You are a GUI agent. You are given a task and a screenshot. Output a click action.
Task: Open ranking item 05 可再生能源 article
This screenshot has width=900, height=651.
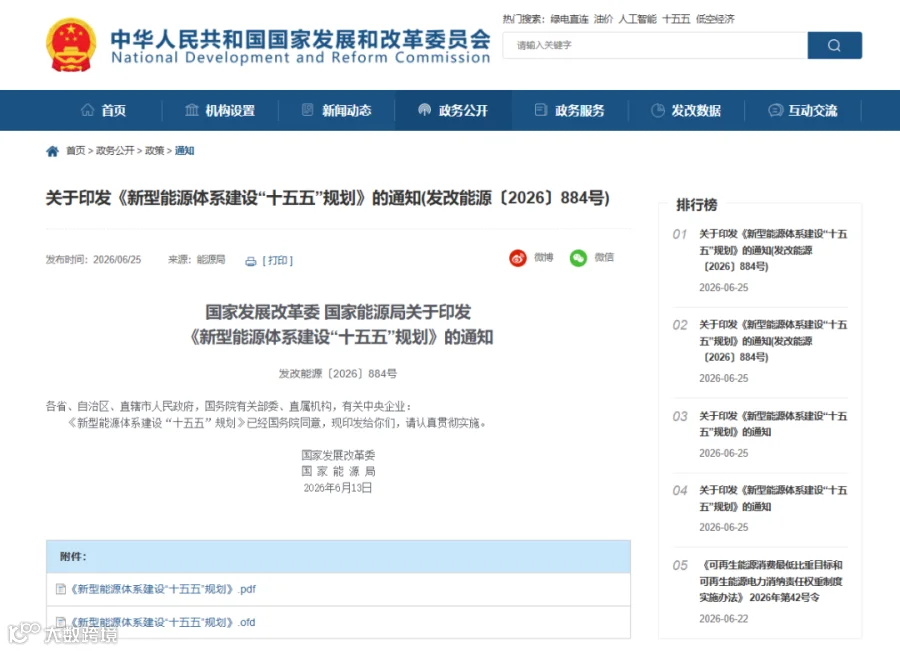(x=771, y=581)
